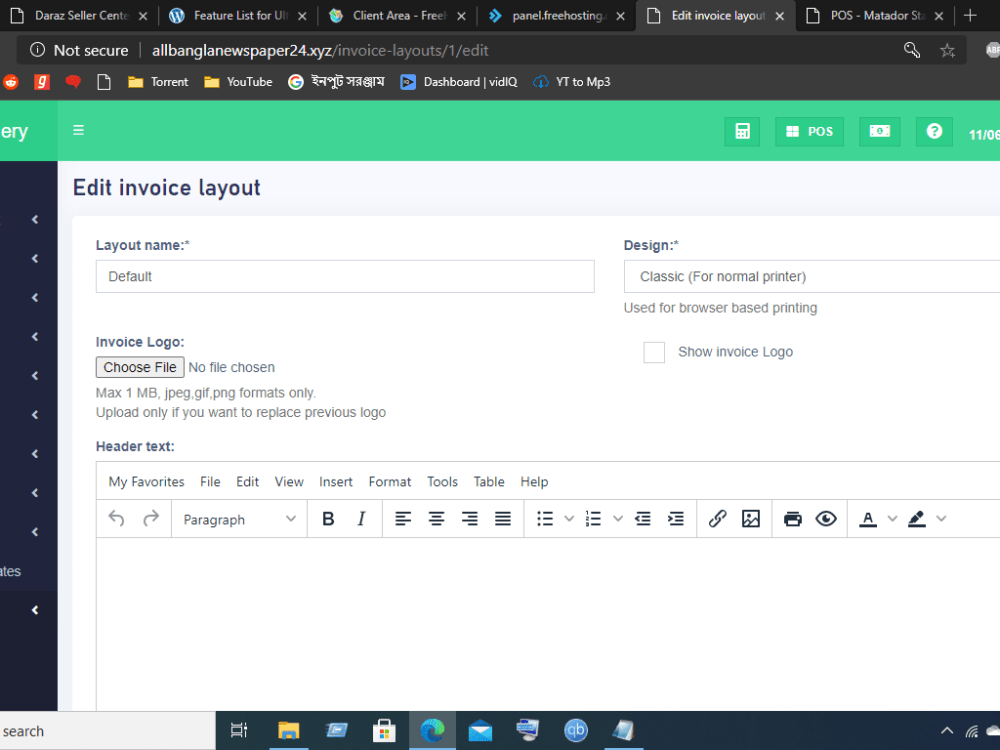Toggle italic formatting in editor

pyautogui.click(x=361, y=518)
